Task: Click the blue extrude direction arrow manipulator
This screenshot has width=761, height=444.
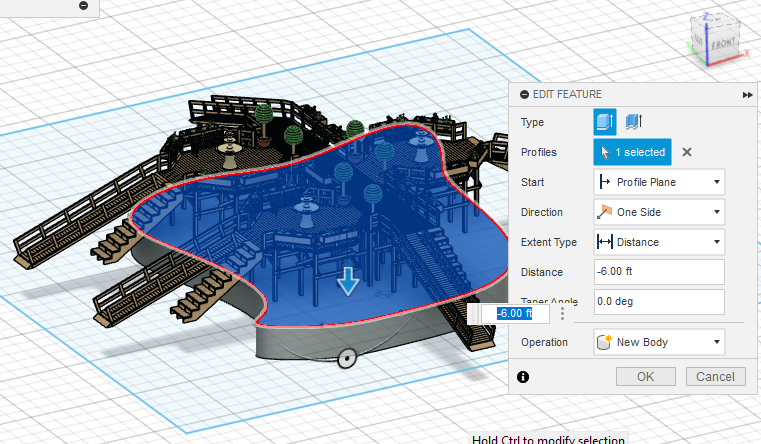Action: (x=348, y=281)
